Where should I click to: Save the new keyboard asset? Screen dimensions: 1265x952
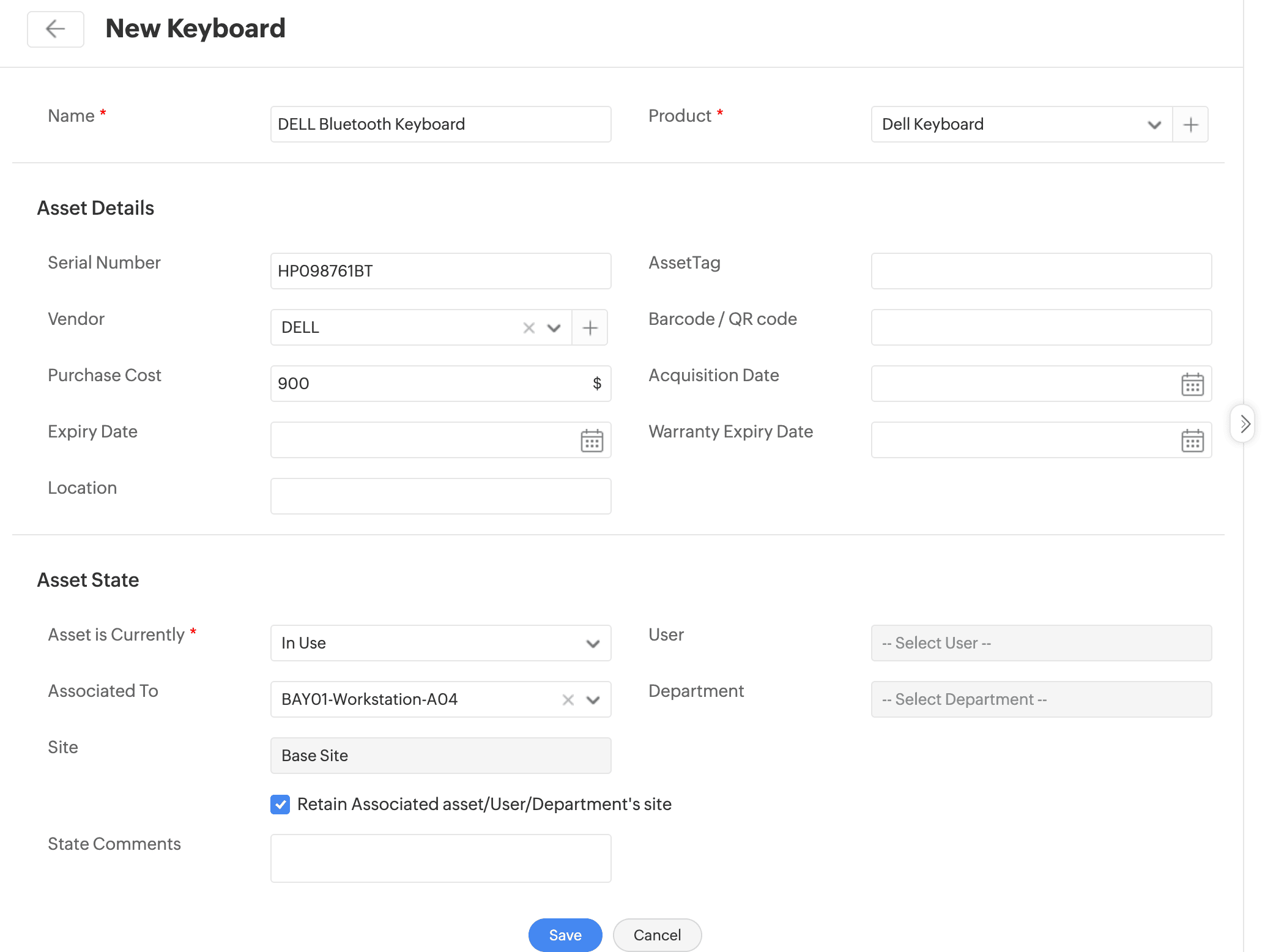click(565, 935)
